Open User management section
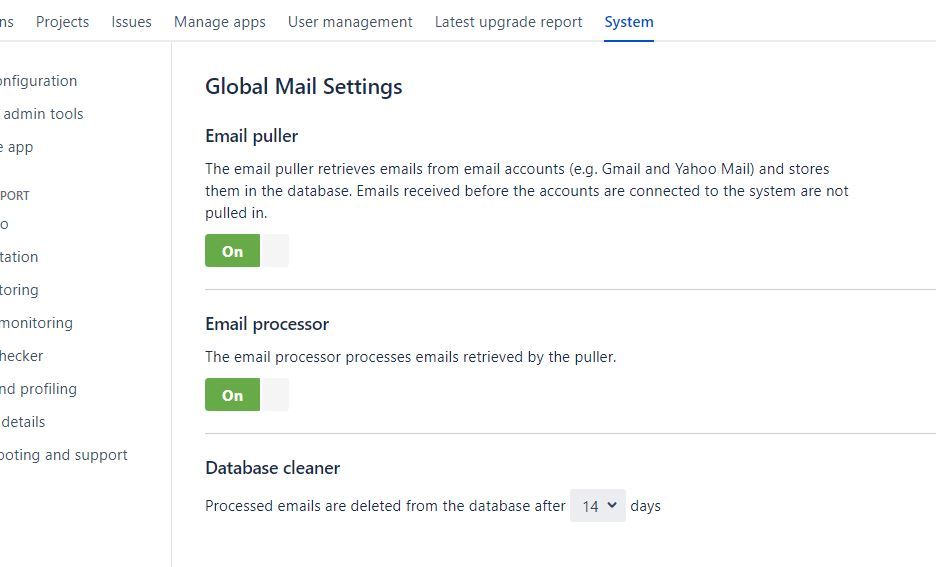The image size is (936, 567). click(x=350, y=22)
